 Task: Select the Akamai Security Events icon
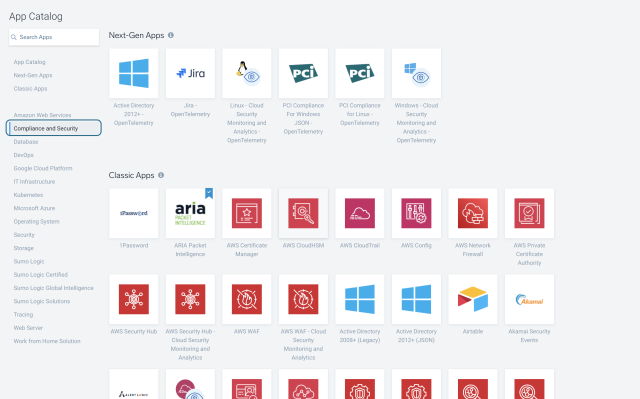click(529, 299)
